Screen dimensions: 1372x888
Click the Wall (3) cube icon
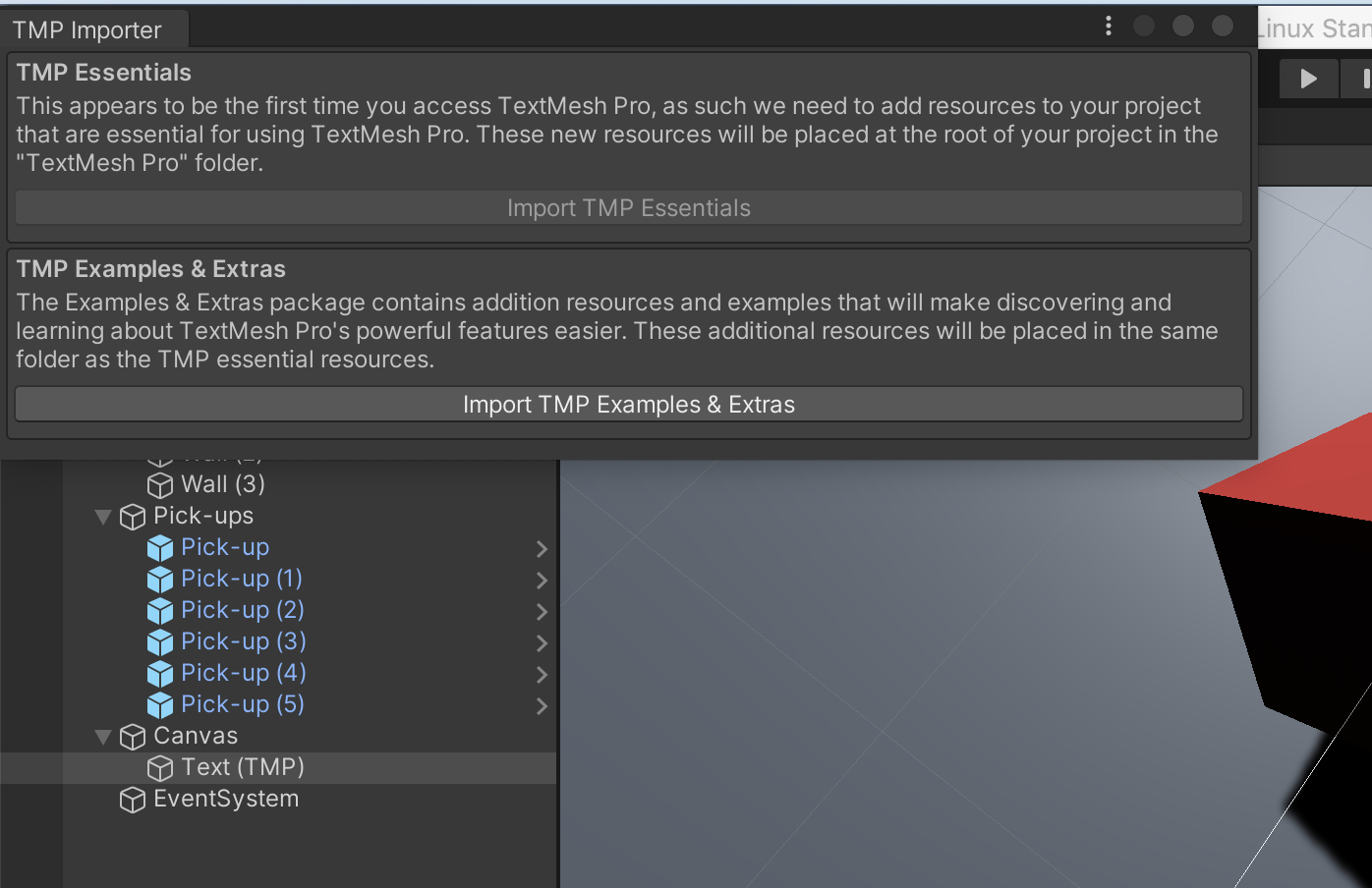tap(160, 485)
